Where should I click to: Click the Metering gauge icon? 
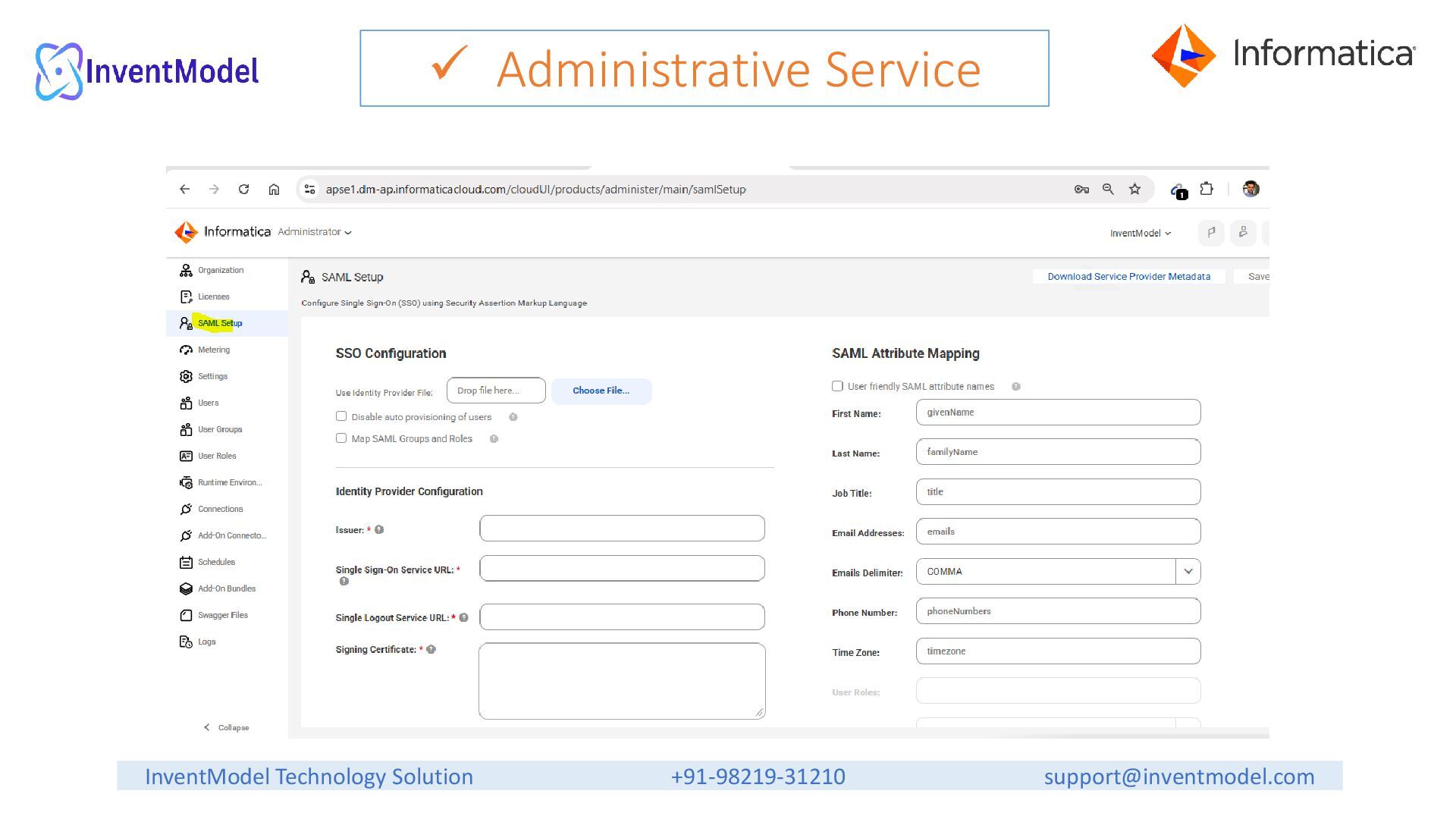click(186, 350)
